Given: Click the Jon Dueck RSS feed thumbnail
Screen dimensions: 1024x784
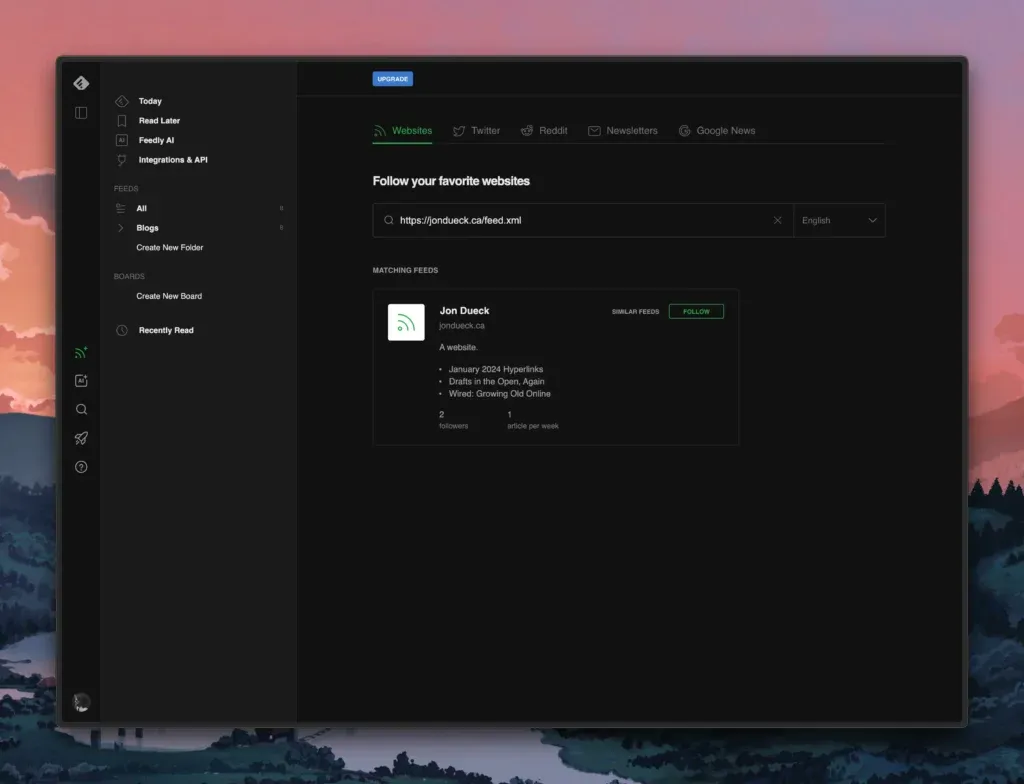Looking at the screenshot, I should point(406,322).
